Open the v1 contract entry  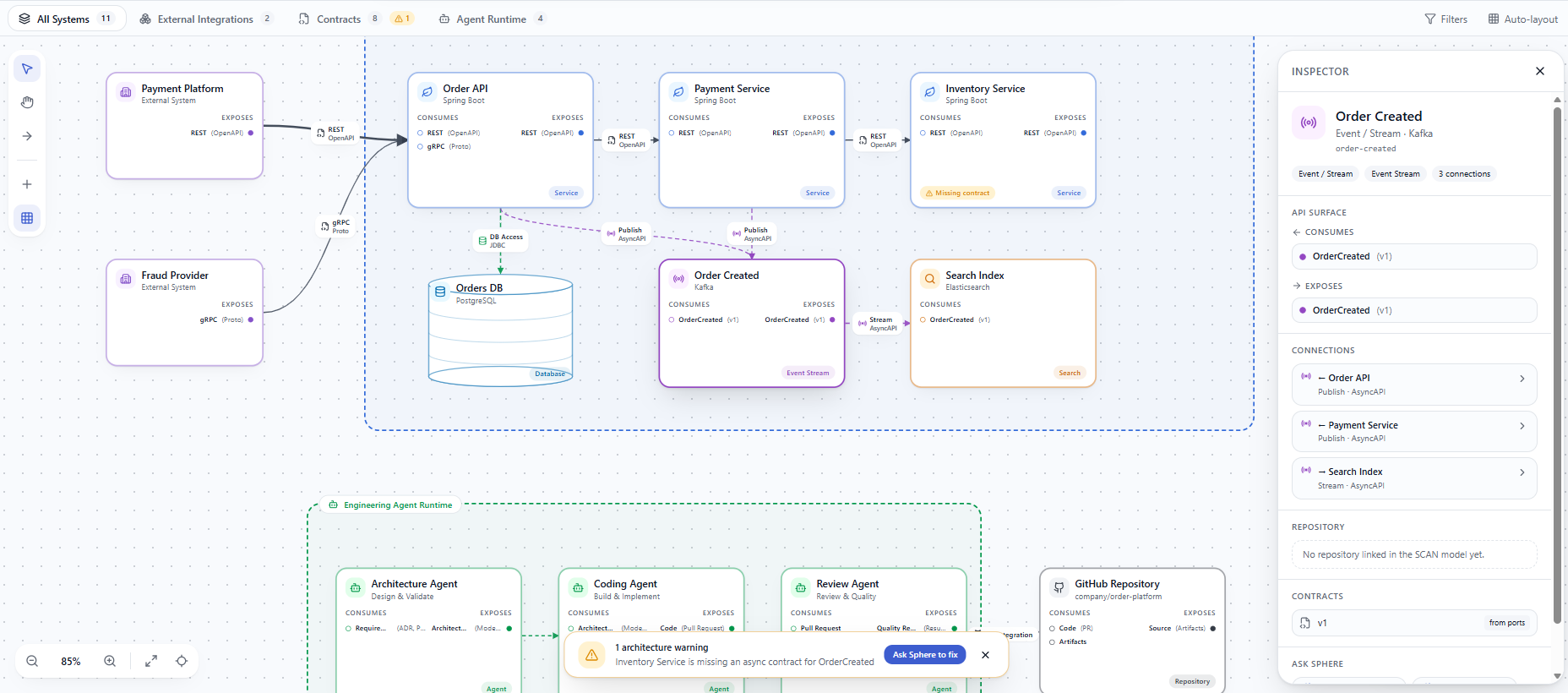(x=1414, y=623)
